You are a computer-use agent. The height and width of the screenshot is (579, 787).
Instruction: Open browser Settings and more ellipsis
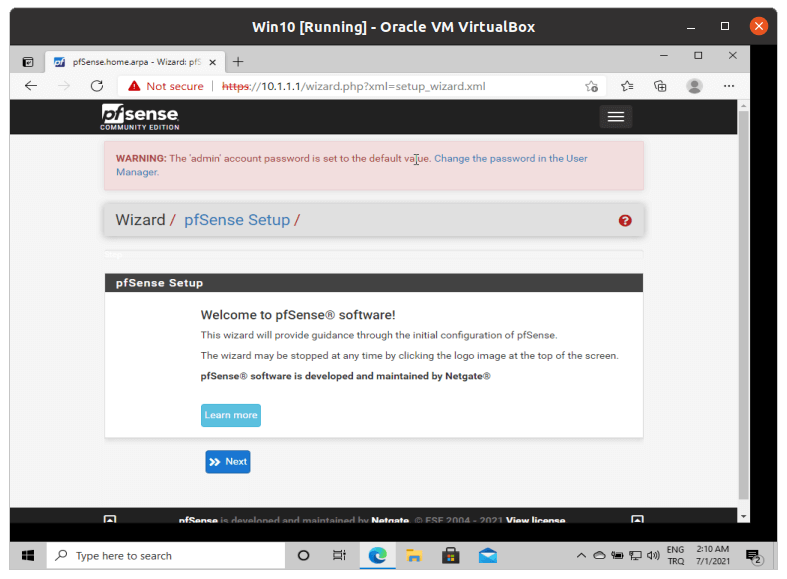(729, 86)
